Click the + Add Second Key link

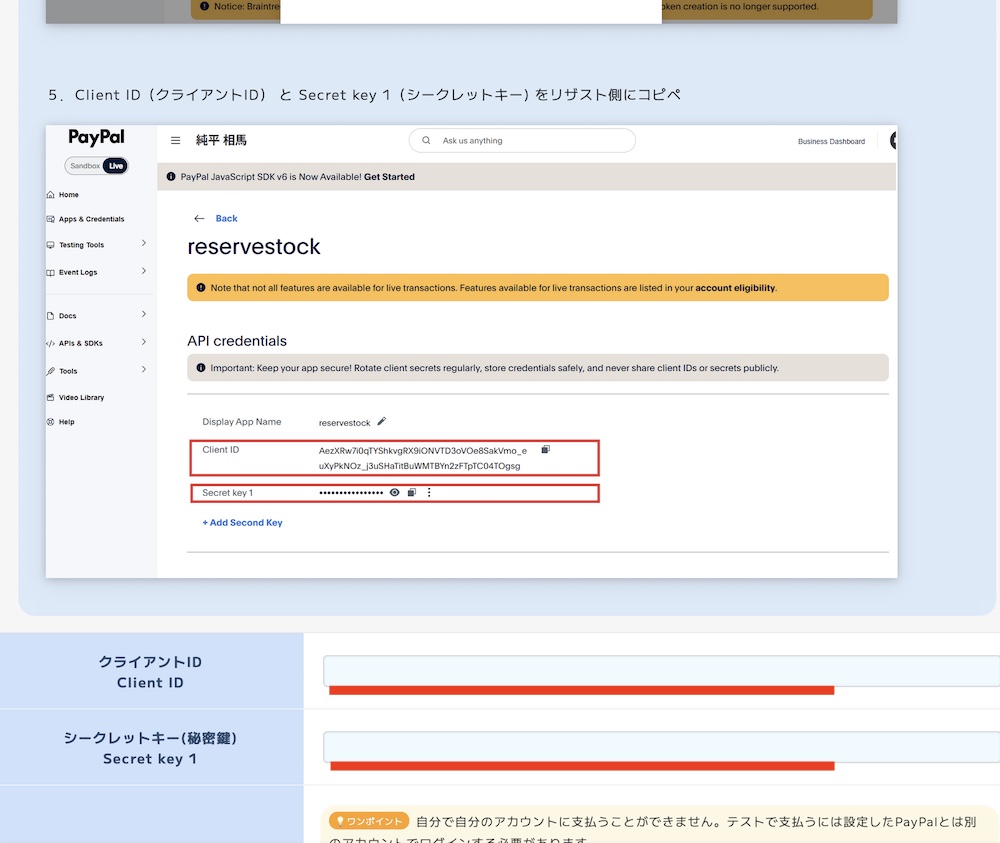pyautogui.click(x=242, y=523)
